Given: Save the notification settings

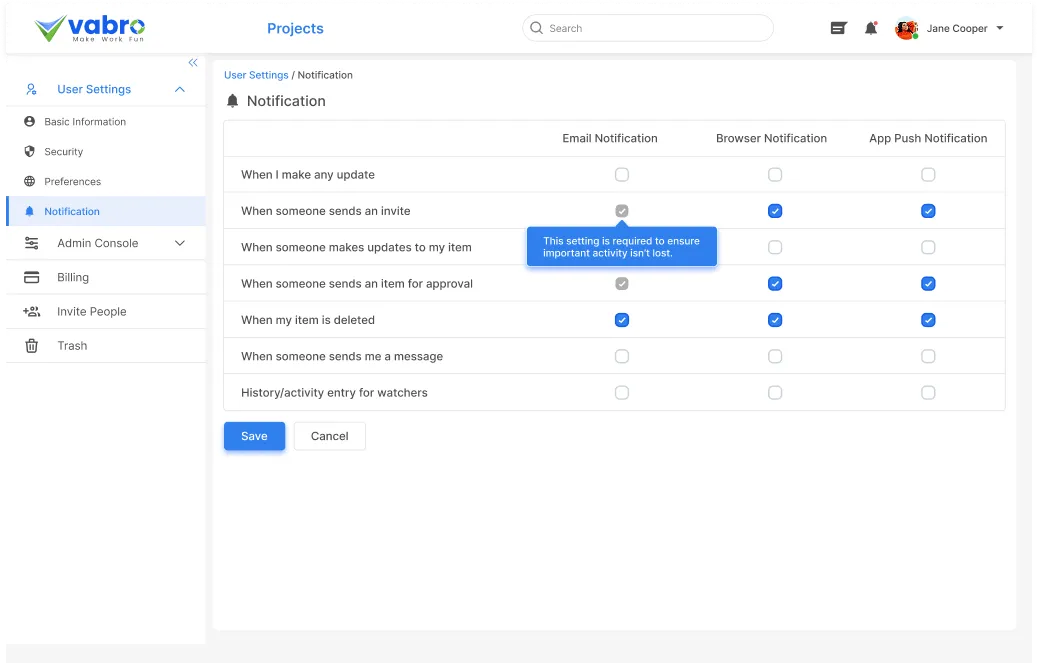Looking at the screenshot, I should tap(254, 436).
